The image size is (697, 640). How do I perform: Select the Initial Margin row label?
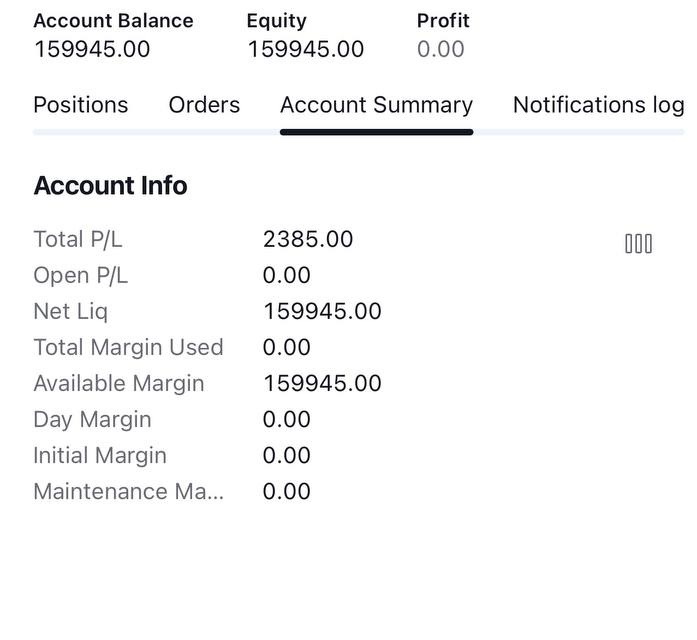[100, 456]
